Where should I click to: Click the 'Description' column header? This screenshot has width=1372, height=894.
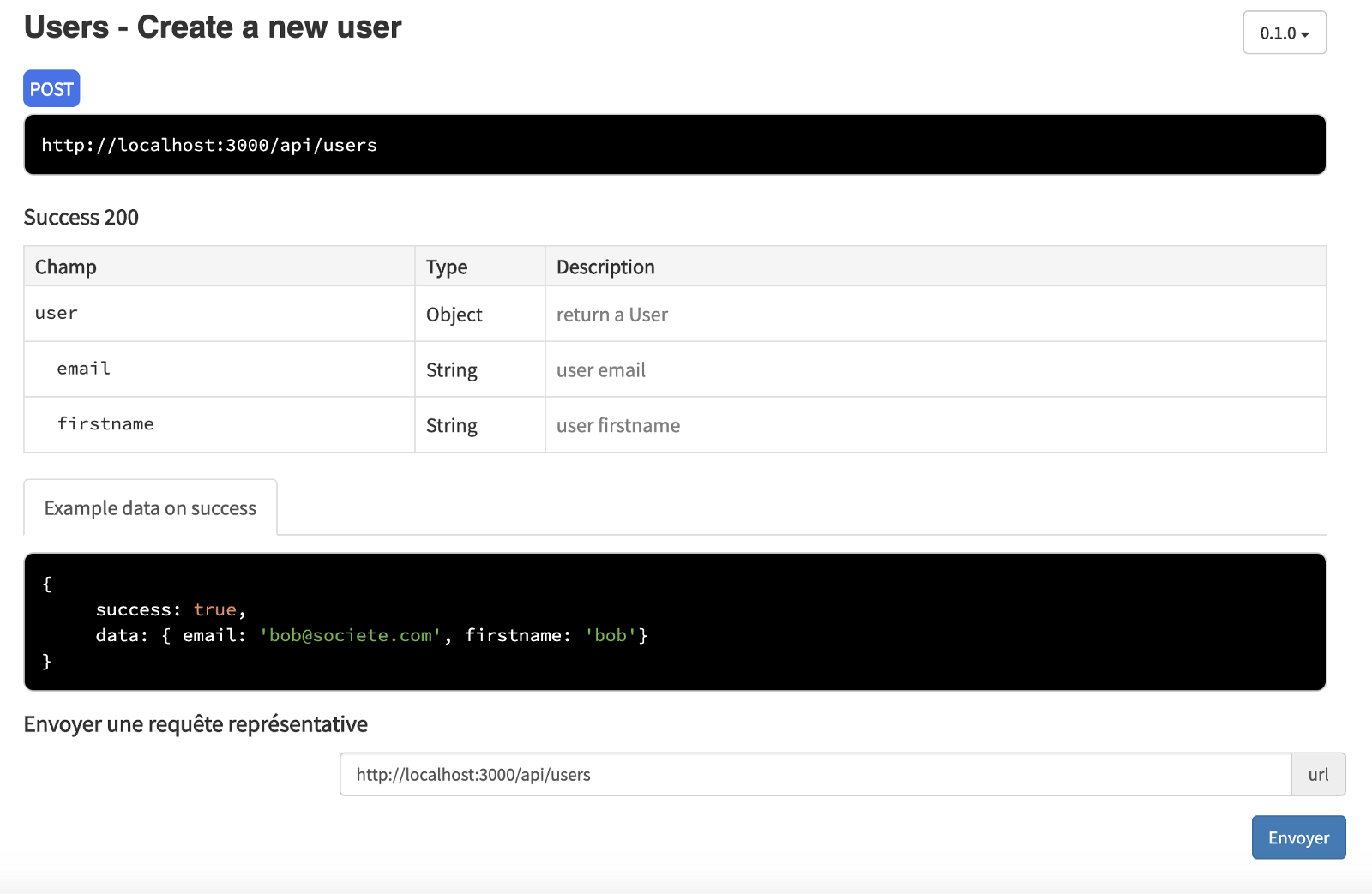pos(936,267)
